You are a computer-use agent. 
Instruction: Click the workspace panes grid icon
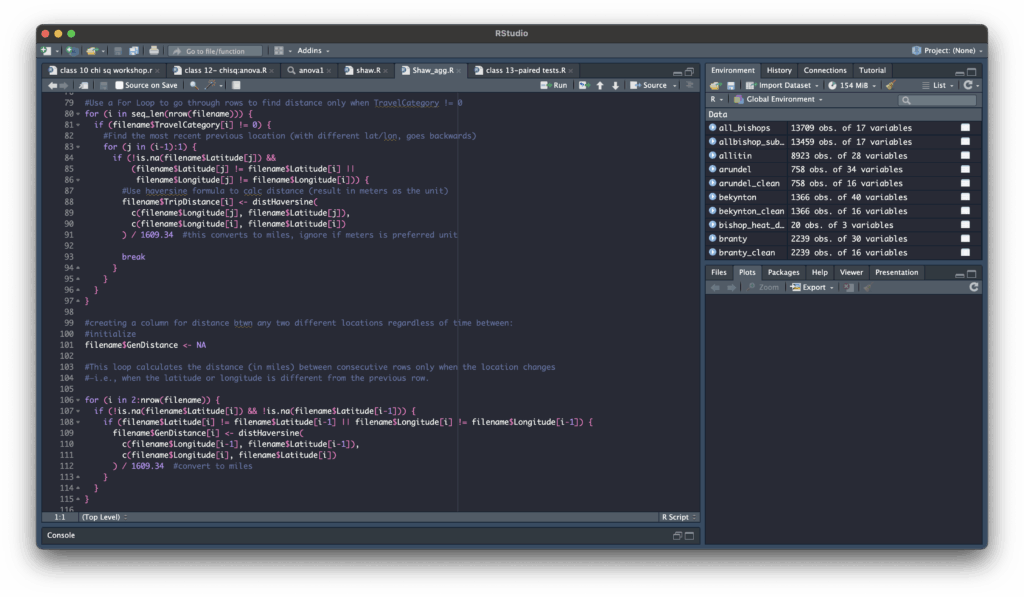(x=279, y=50)
